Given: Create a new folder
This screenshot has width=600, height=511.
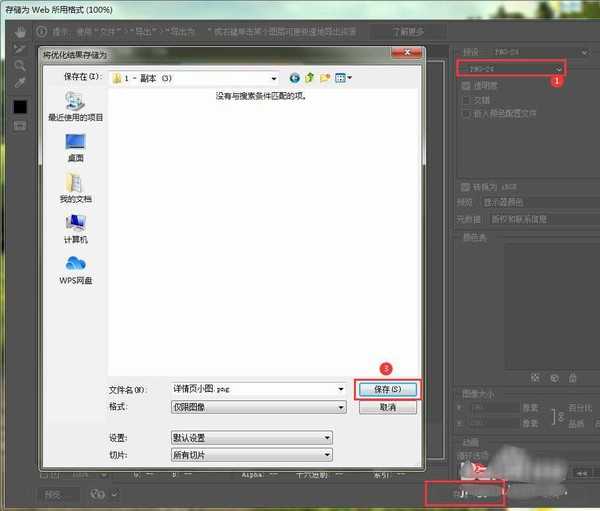Looking at the screenshot, I should (x=325, y=77).
